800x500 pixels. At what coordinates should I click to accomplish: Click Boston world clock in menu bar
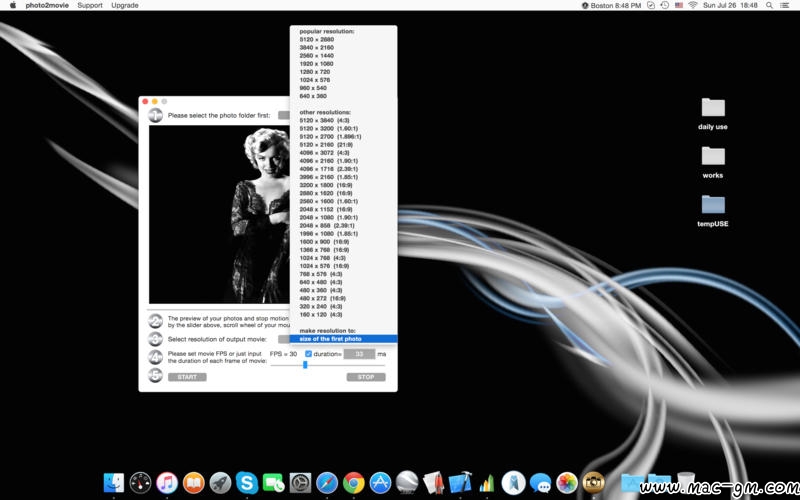[612, 5]
